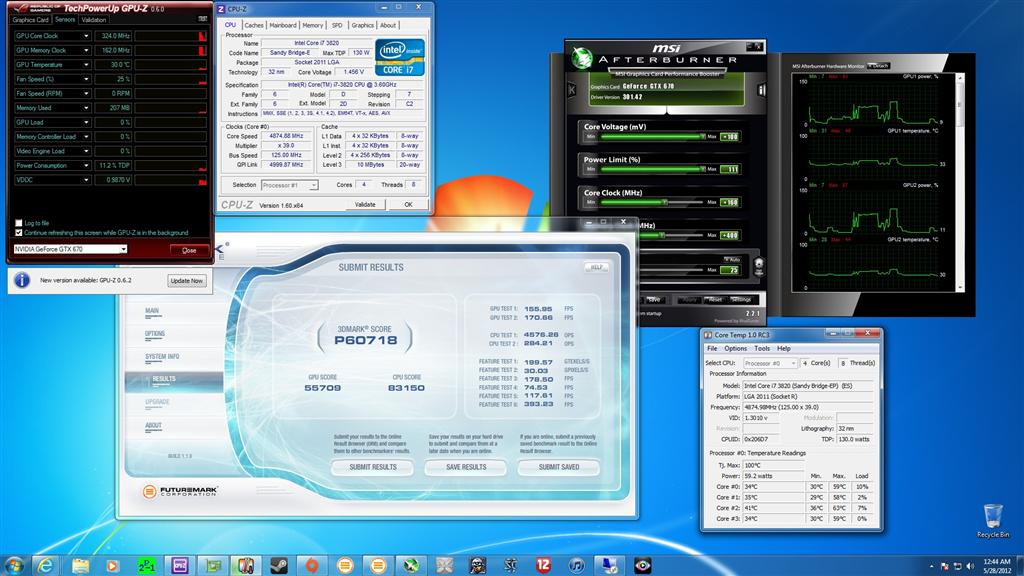Toggle the fan speed Auto button

point(733,259)
